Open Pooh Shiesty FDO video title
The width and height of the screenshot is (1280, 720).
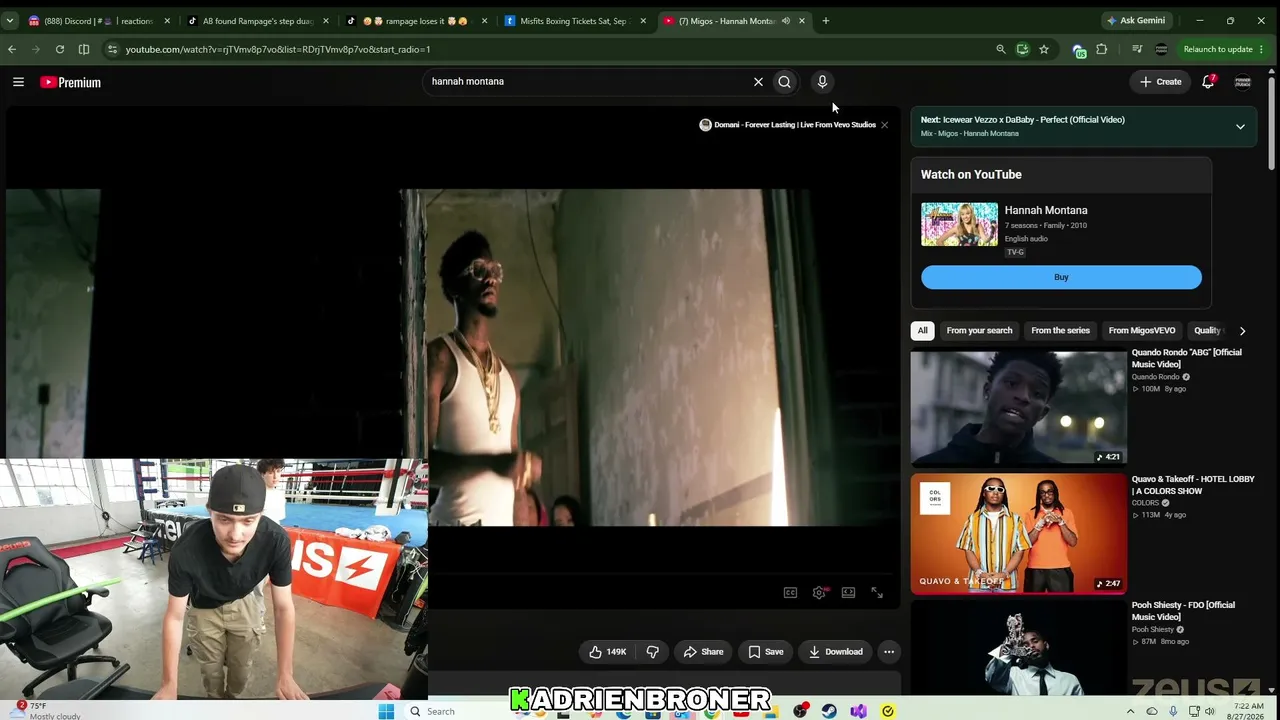(x=1184, y=611)
